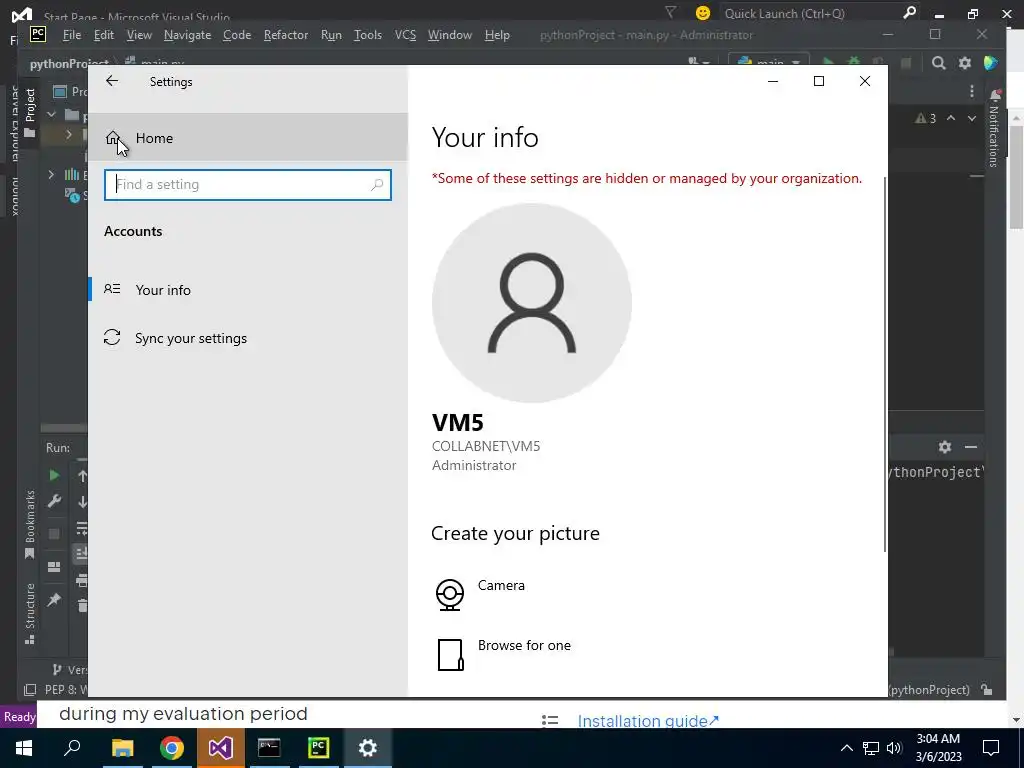Click PyCharm Search Everywhere magnifier icon
This screenshot has height=768, width=1024.
click(x=938, y=63)
